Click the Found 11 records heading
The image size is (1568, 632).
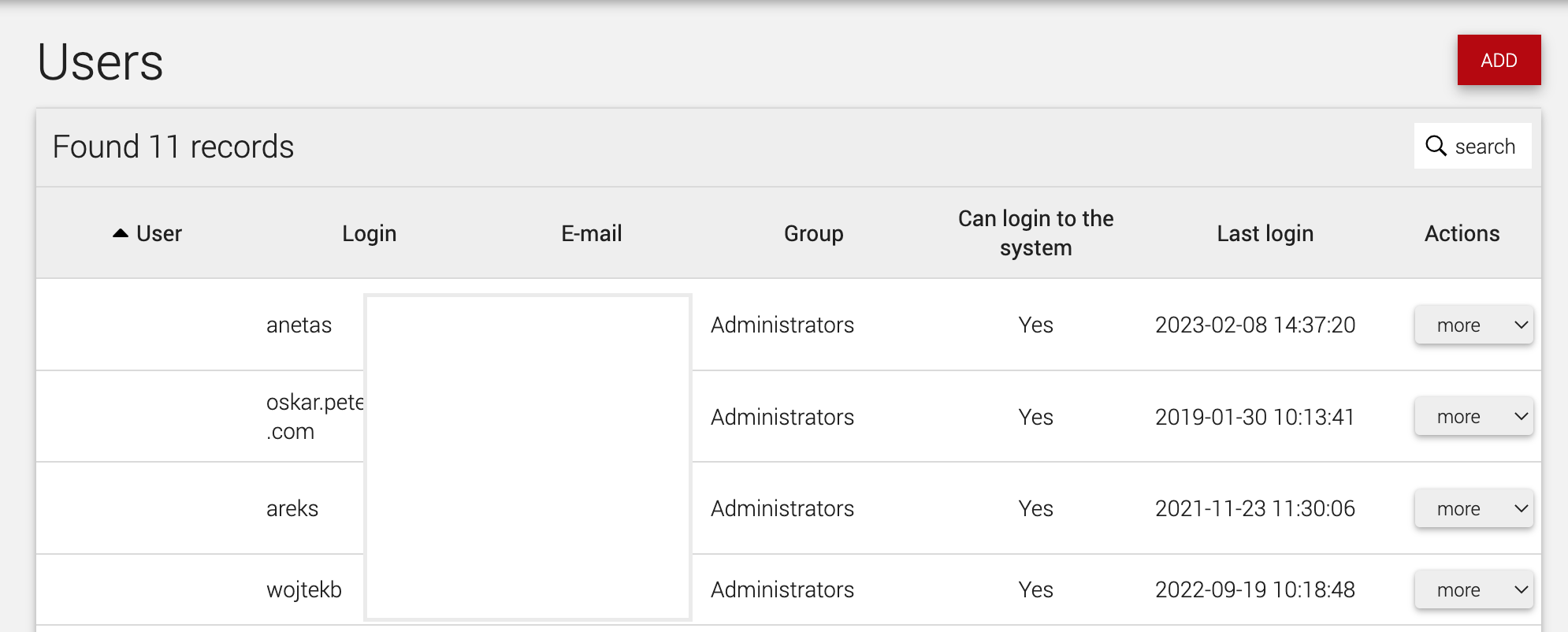click(x=173, y=147)
